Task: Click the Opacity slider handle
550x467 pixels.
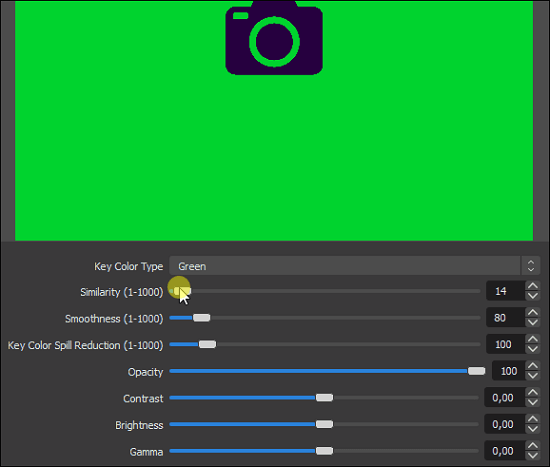Action: (477, 371)
